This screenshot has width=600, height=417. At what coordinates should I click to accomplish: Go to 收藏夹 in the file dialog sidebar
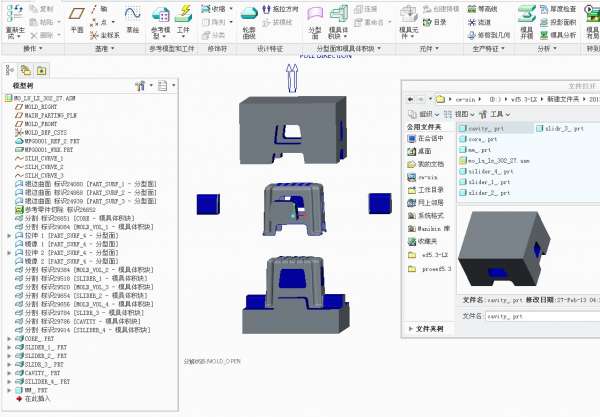click(422, 241)
